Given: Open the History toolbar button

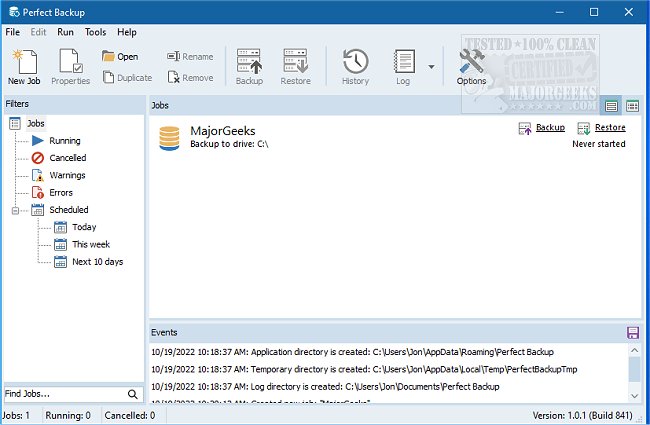Looking at the screenshot, I should coord(355,67).
